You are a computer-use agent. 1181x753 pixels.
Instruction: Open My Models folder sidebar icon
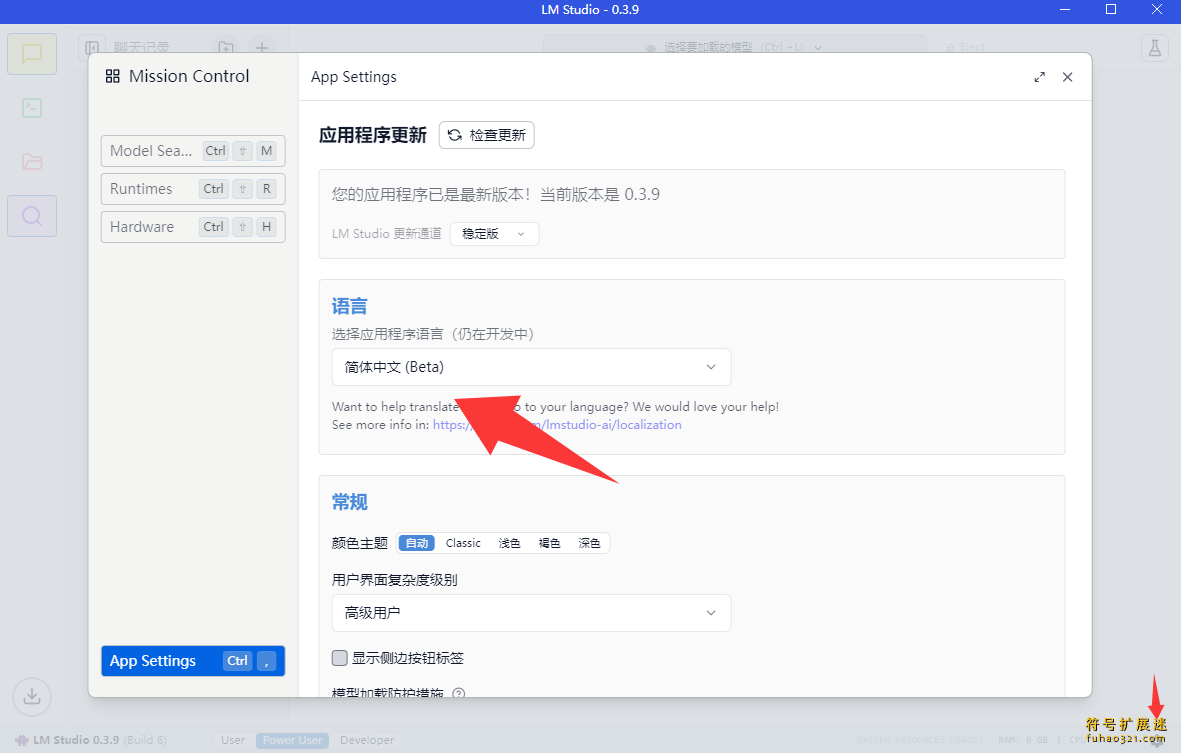(x=32, y=162)
